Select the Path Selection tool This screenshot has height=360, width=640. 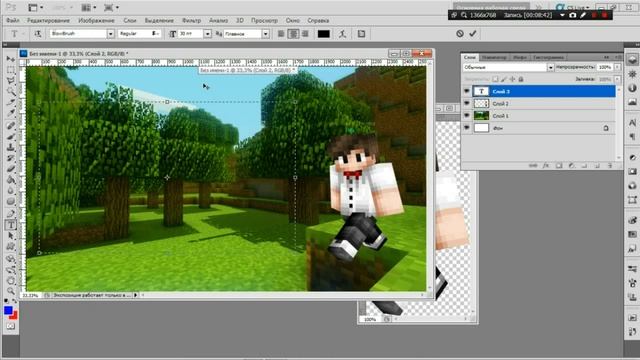tap(11, 236)
